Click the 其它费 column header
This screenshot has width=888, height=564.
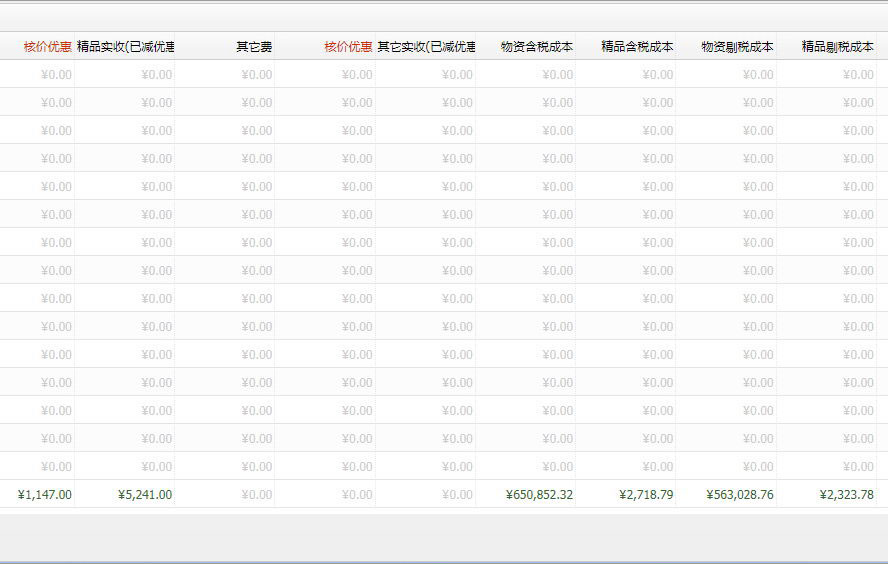[254, 46]
